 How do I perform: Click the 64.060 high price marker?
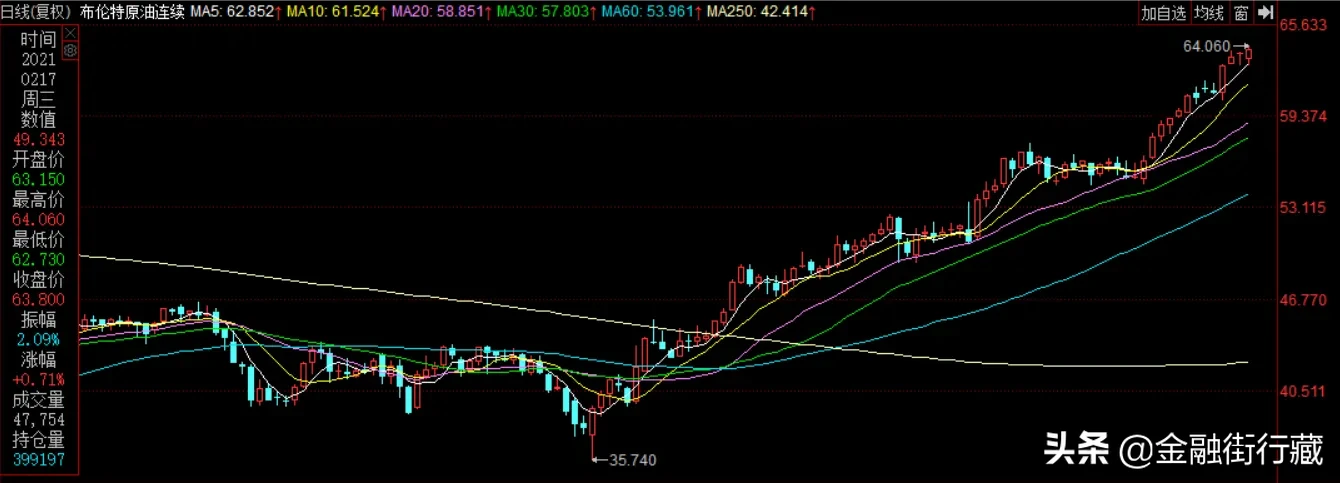(x=1207, y=46)
